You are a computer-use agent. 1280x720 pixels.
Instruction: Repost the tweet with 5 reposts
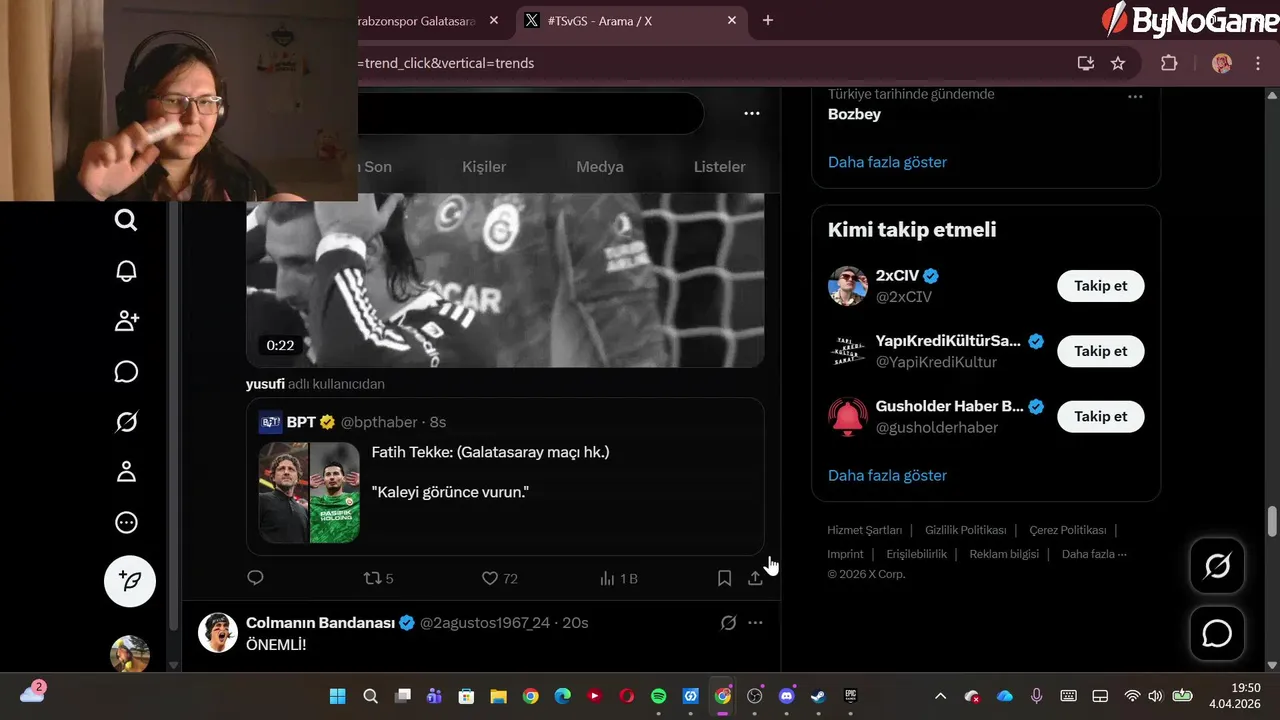pyautogui.click(x=378, y=578)
